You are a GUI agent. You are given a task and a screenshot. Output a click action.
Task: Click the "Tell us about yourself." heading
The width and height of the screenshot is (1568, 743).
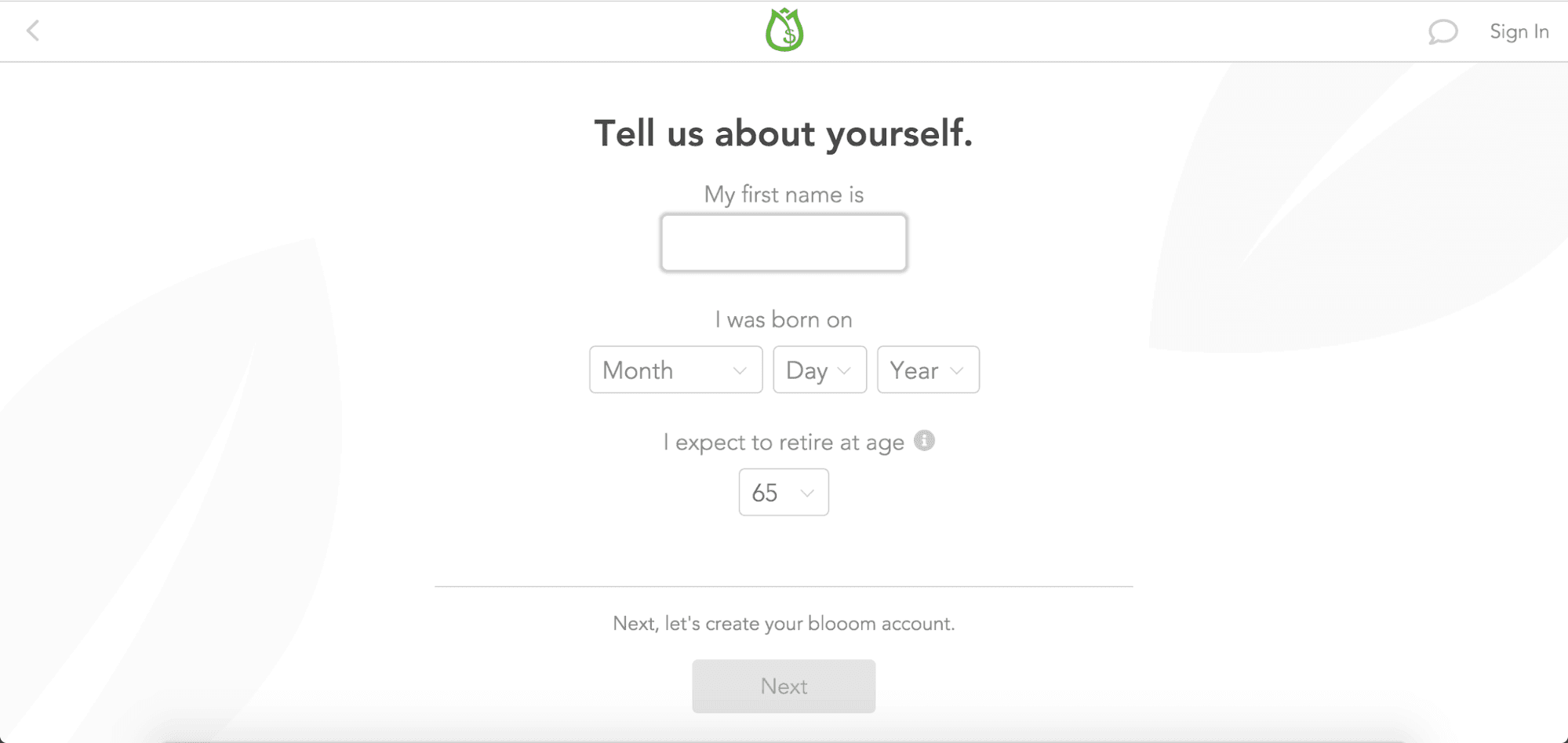pyautogui.click(x=783, y=133)
